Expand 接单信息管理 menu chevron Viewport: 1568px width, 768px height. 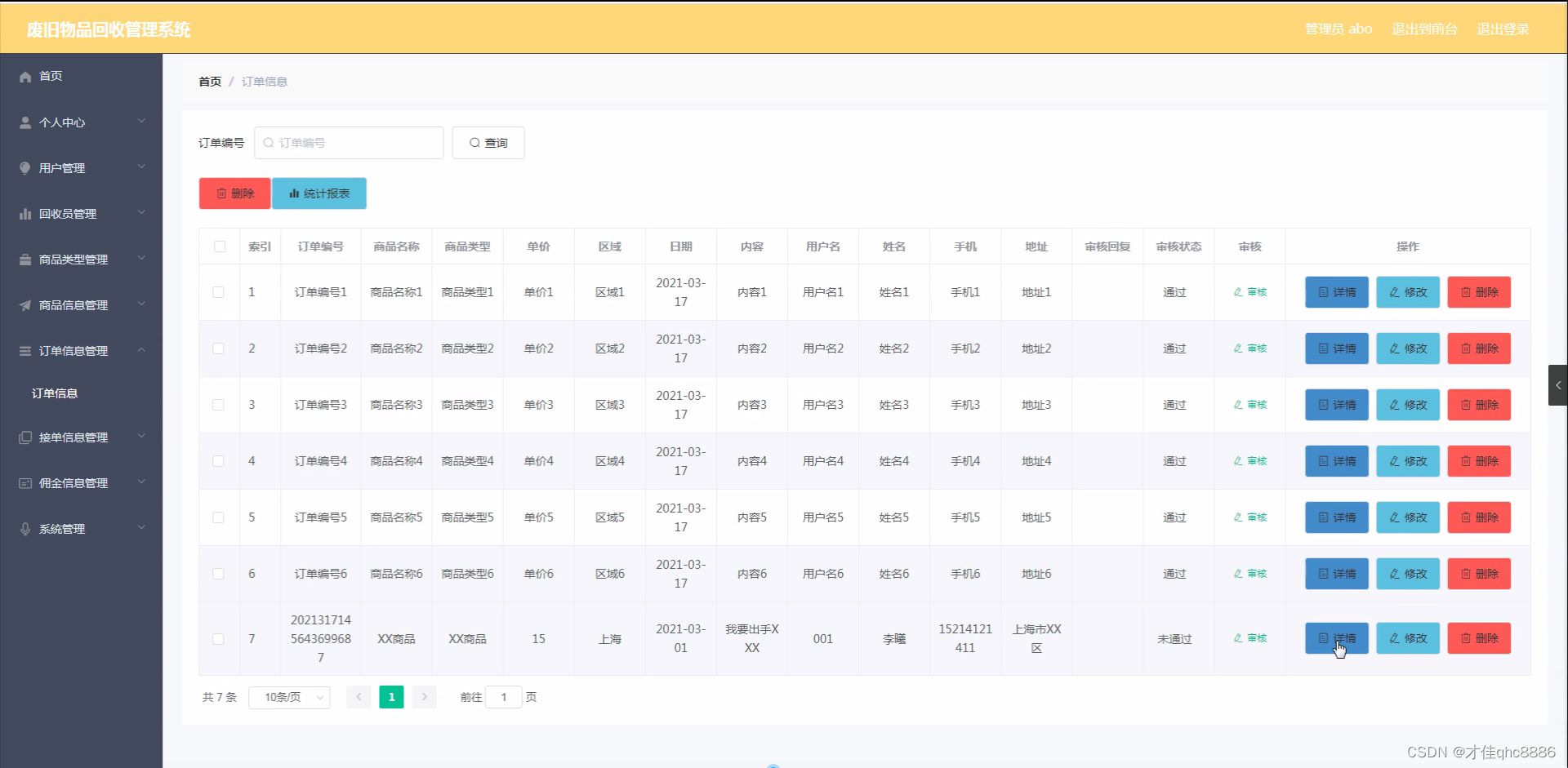(141, 437)
